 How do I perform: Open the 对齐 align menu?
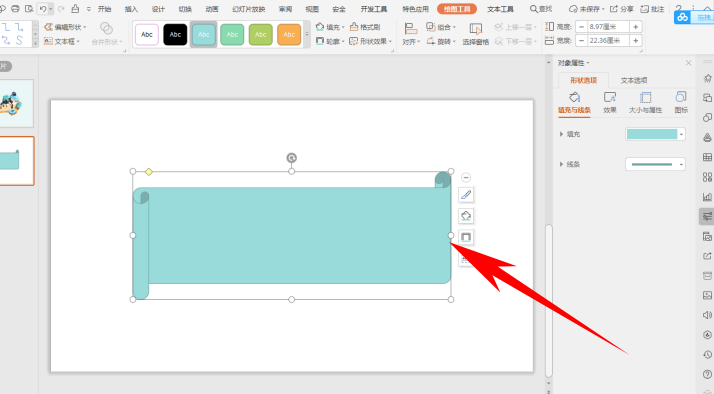[411, 35]
